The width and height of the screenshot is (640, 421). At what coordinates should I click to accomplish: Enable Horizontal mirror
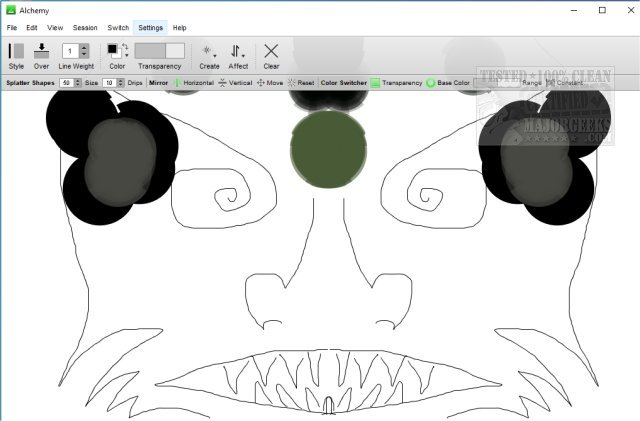[x=178, y=83]
